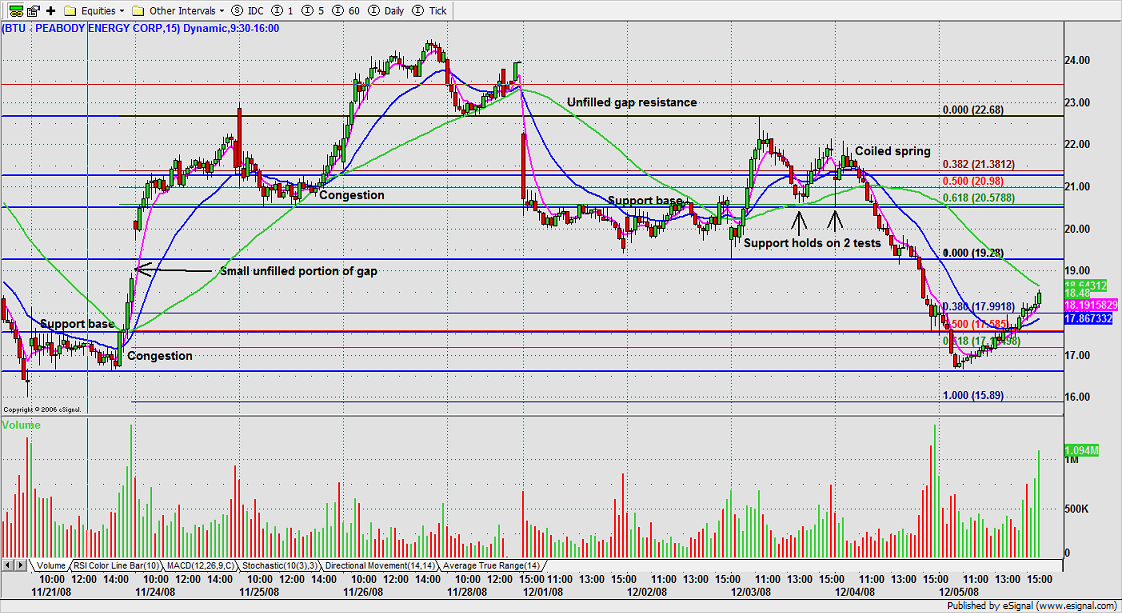1122x613 pixels.
Task: Click the Fibonacci label 0.618 (20.5788)
Action: point(978,198)
